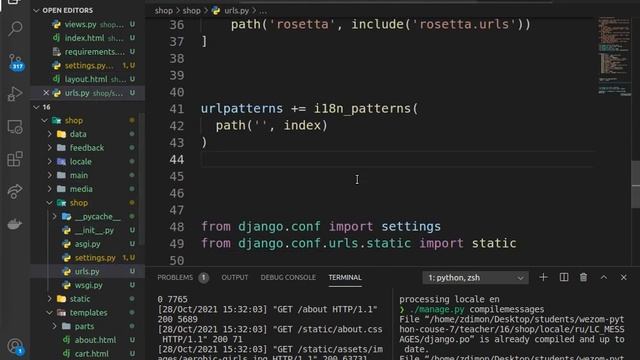Open views.py from open editors
The image size is (640, 360).
coord(88,24)
